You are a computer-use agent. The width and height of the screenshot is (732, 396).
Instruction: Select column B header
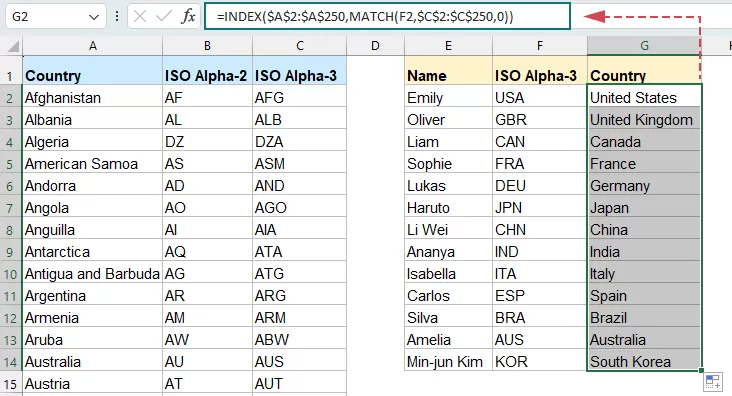(x=207, y=46)
